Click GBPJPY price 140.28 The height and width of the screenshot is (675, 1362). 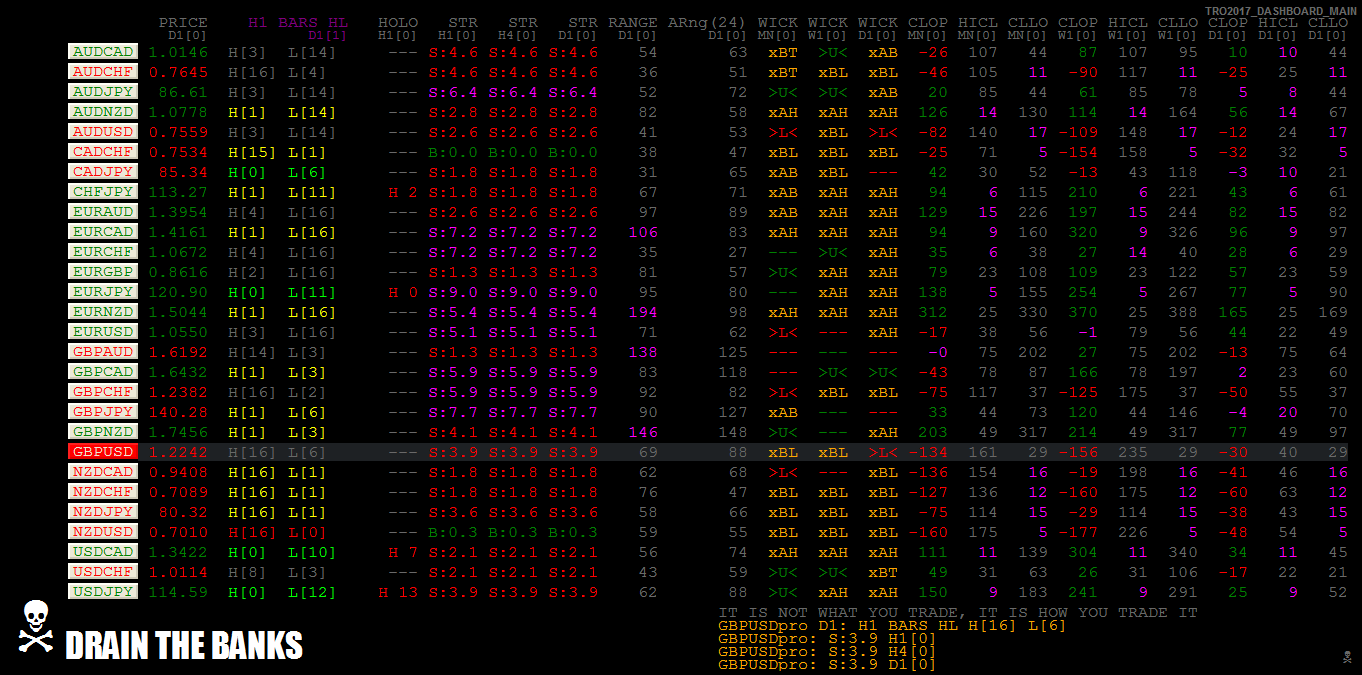(178, 412)
